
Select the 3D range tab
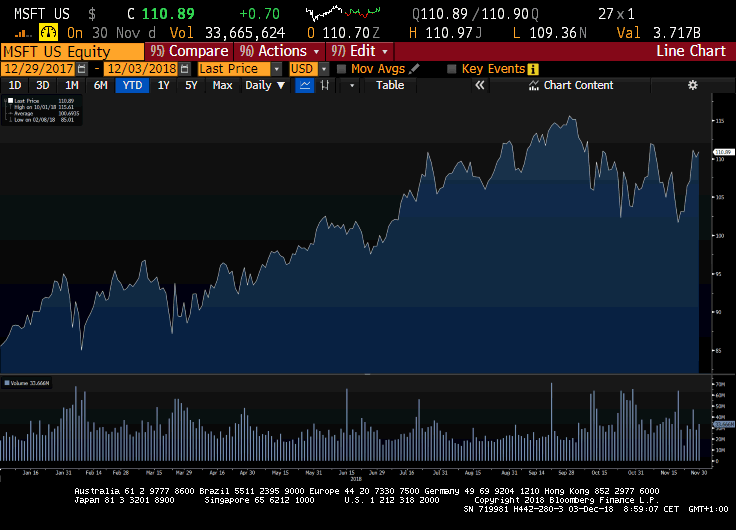pyautogui.click(x=43, y=85)
